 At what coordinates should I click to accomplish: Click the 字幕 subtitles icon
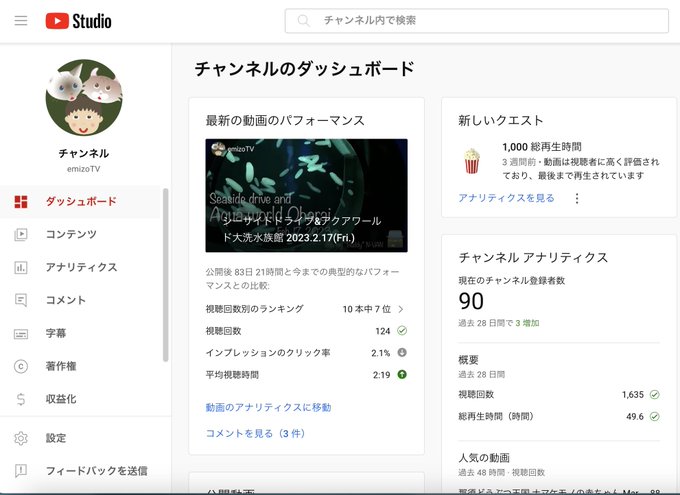(x=21, y=334)
